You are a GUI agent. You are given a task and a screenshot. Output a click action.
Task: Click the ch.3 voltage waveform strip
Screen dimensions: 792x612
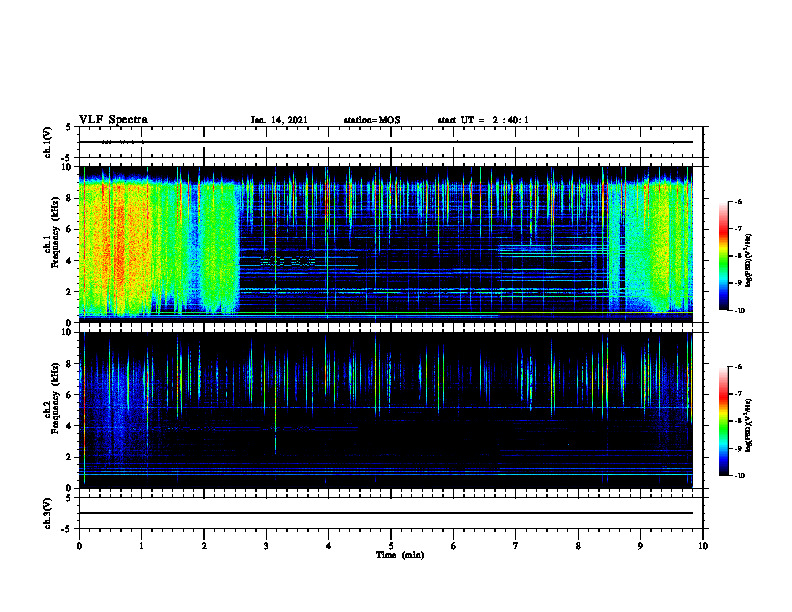pyautogui.click(x=391, y=513)
